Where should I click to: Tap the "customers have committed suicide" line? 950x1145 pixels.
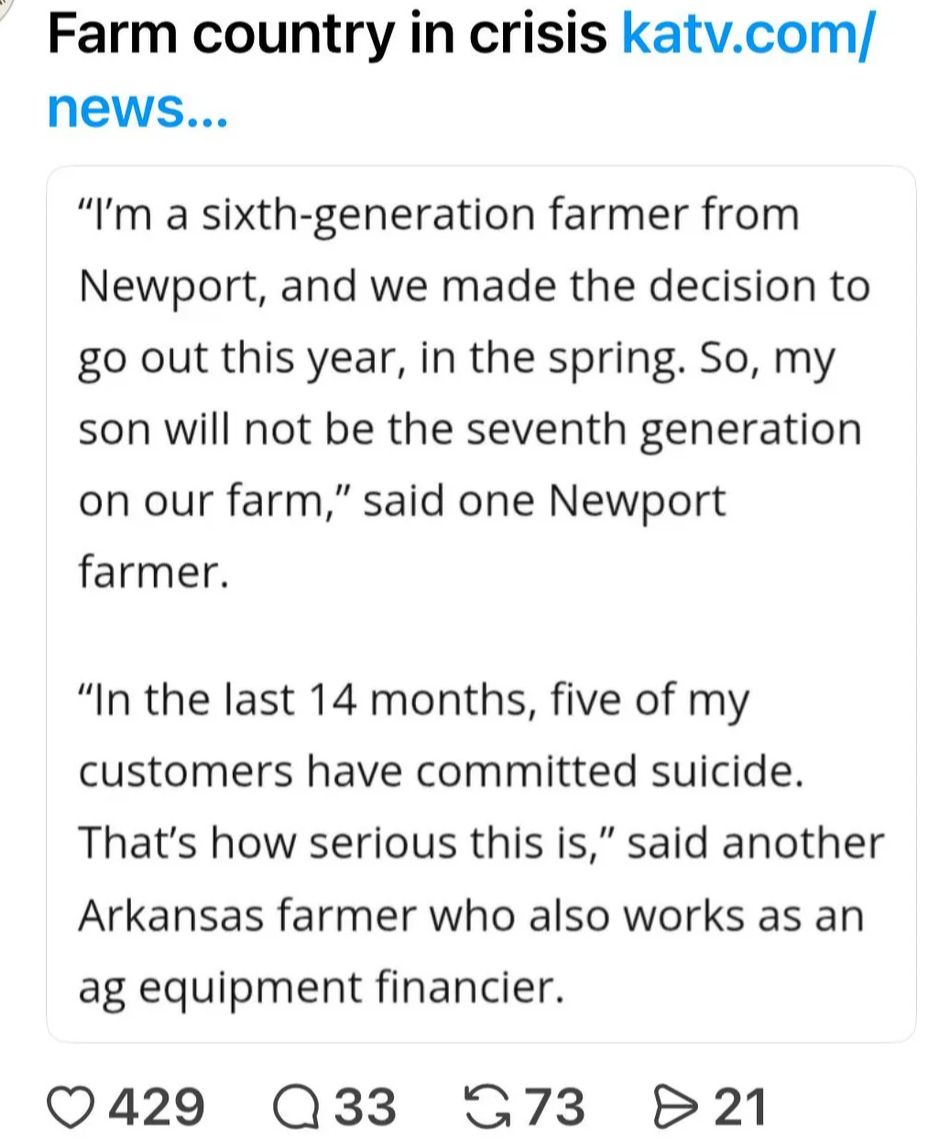pos(441,771)
